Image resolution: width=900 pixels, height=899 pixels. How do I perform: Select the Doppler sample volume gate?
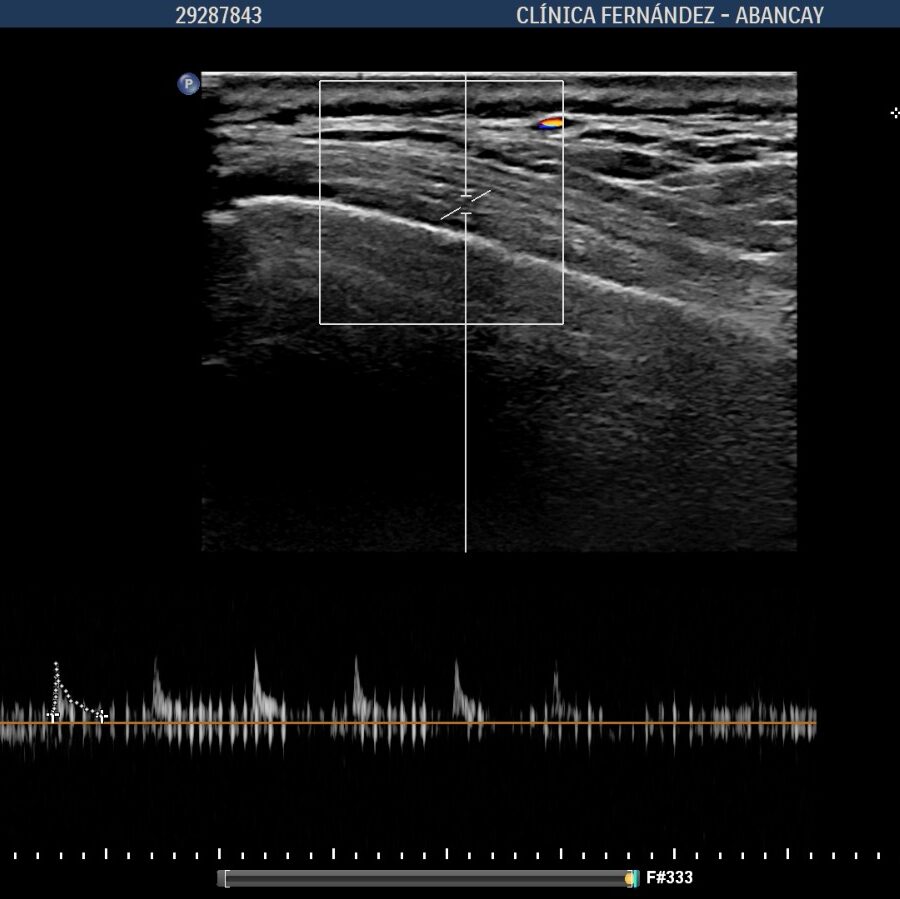[x=466, y=204]
